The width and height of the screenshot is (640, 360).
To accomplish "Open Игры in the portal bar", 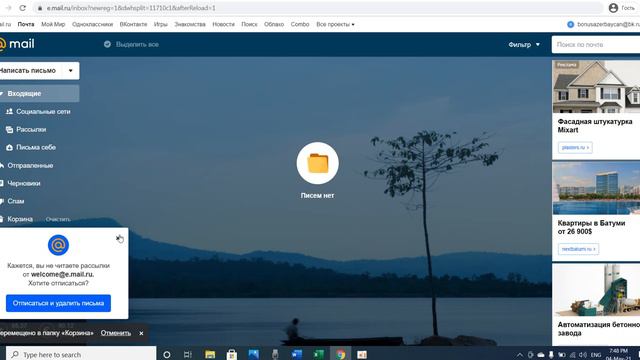I will tap(161, 24).
